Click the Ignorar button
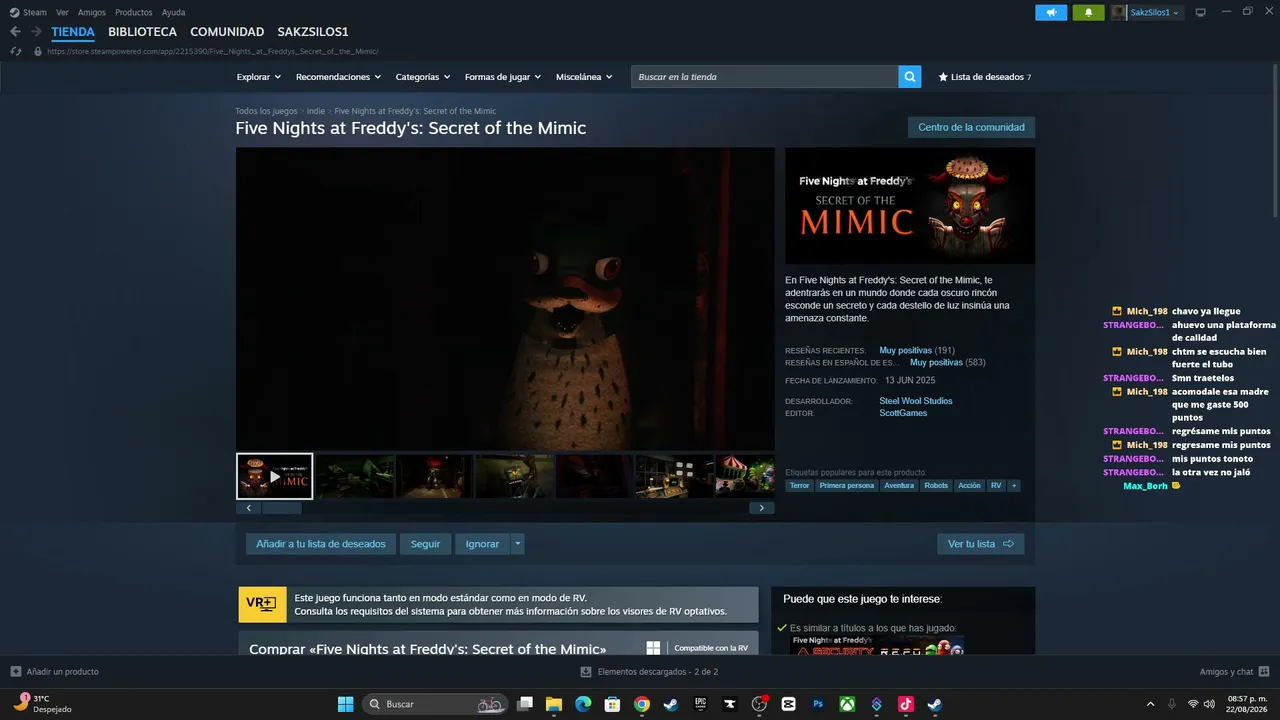 click(482, 544)
